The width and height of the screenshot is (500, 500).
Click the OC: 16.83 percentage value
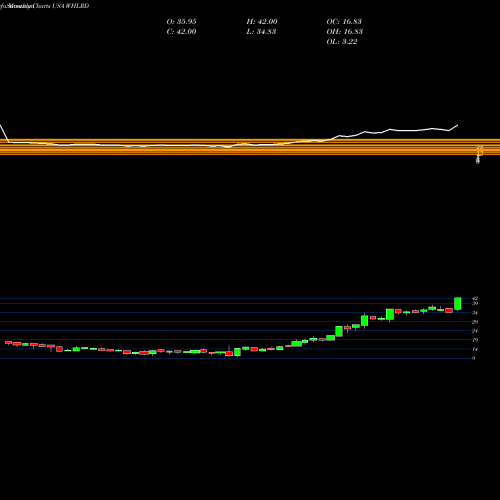click(344, 22)
